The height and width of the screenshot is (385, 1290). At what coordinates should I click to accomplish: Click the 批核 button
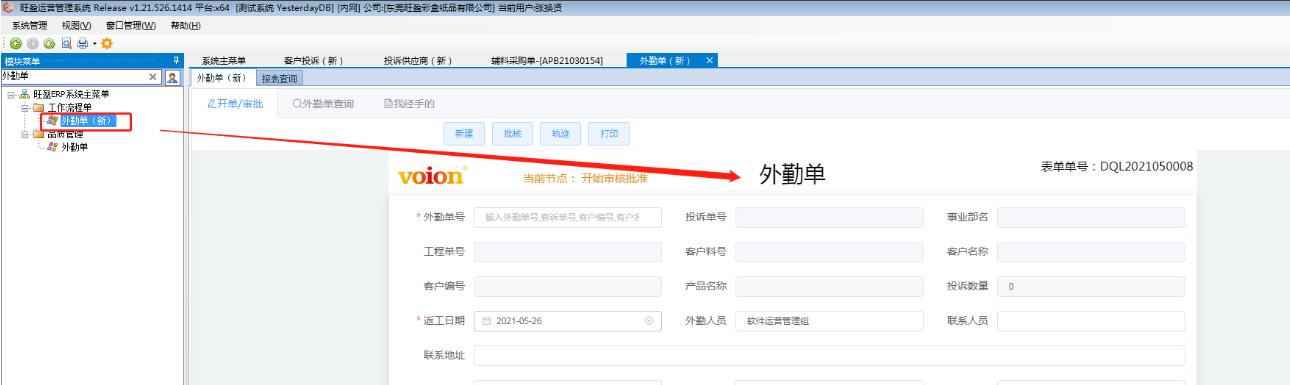point(513,133)
